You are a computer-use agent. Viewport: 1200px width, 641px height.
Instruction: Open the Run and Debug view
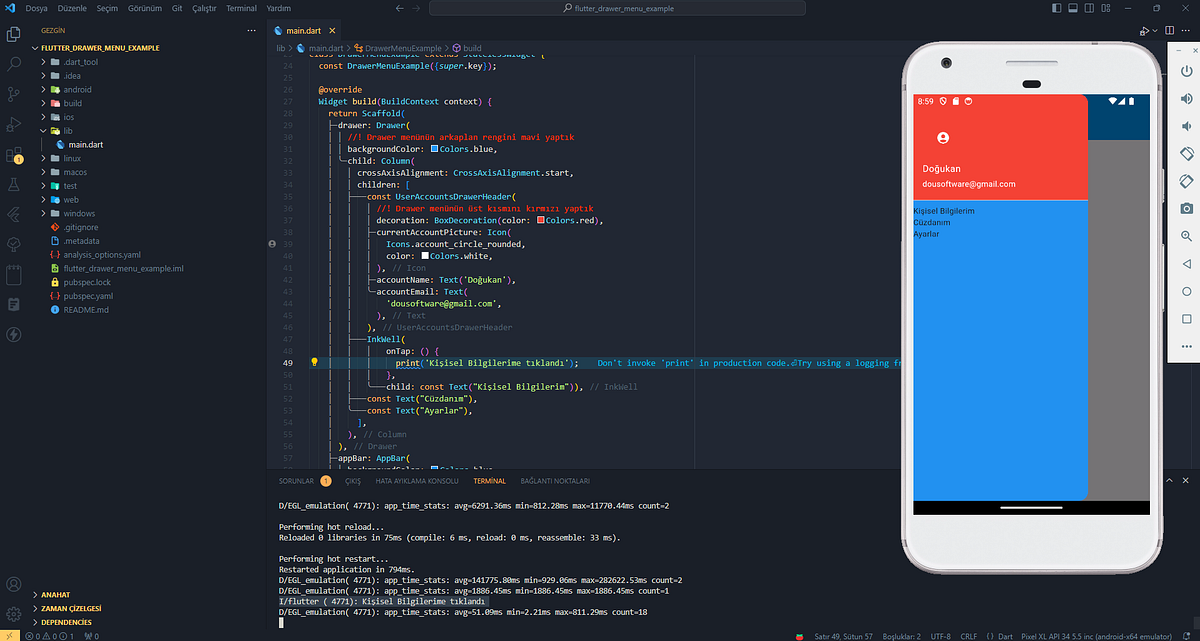coord(14,125)
